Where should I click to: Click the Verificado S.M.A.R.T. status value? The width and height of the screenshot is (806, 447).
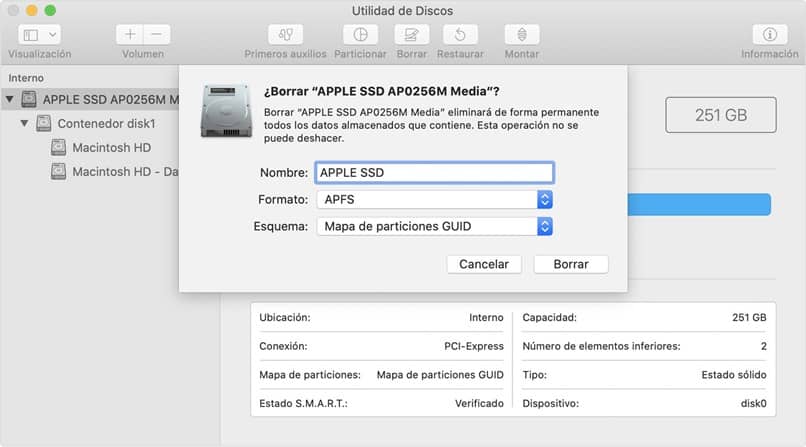click(x=479, y=403)
